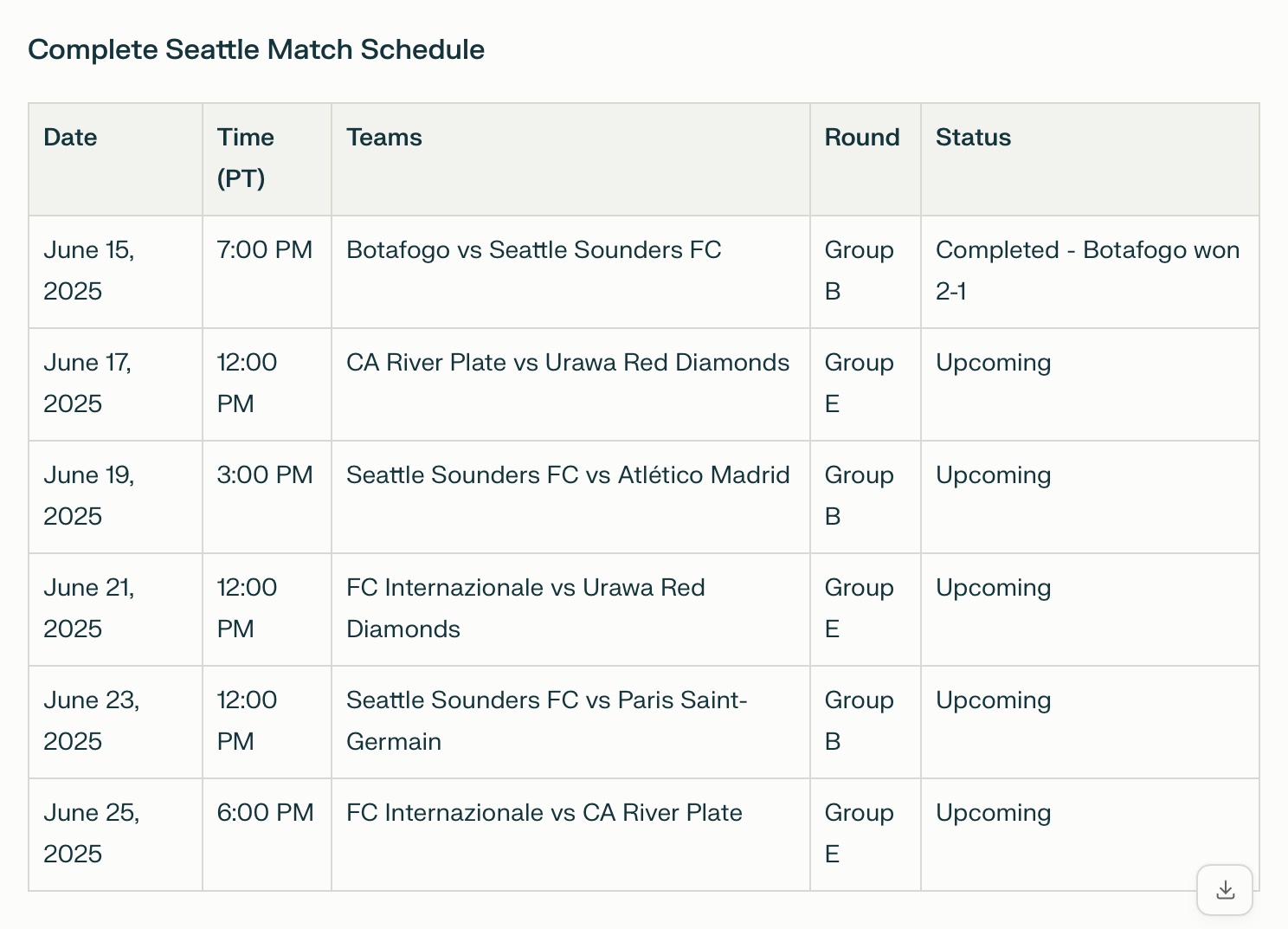Click Seattle Sounders vs Paris Saint-Germain cell
This screenshot has height=929, width=1288.
coord(546,720)
